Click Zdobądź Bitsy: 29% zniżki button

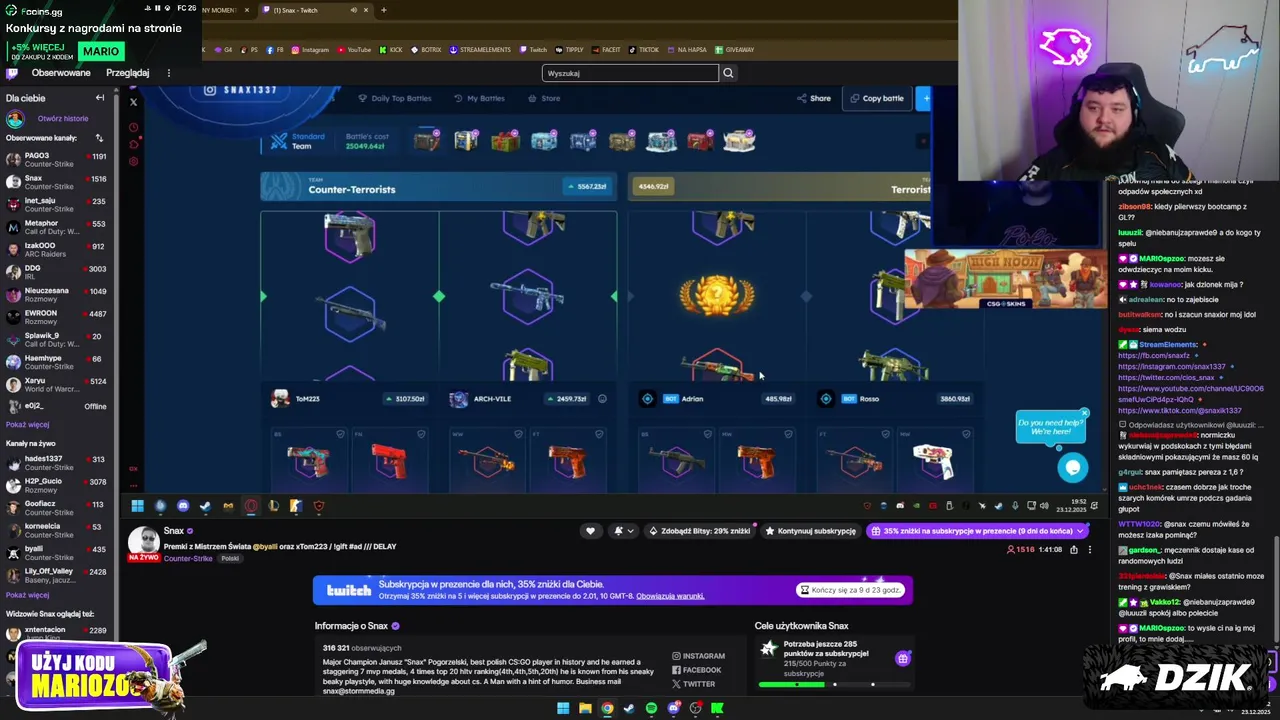tap(699, 531)
